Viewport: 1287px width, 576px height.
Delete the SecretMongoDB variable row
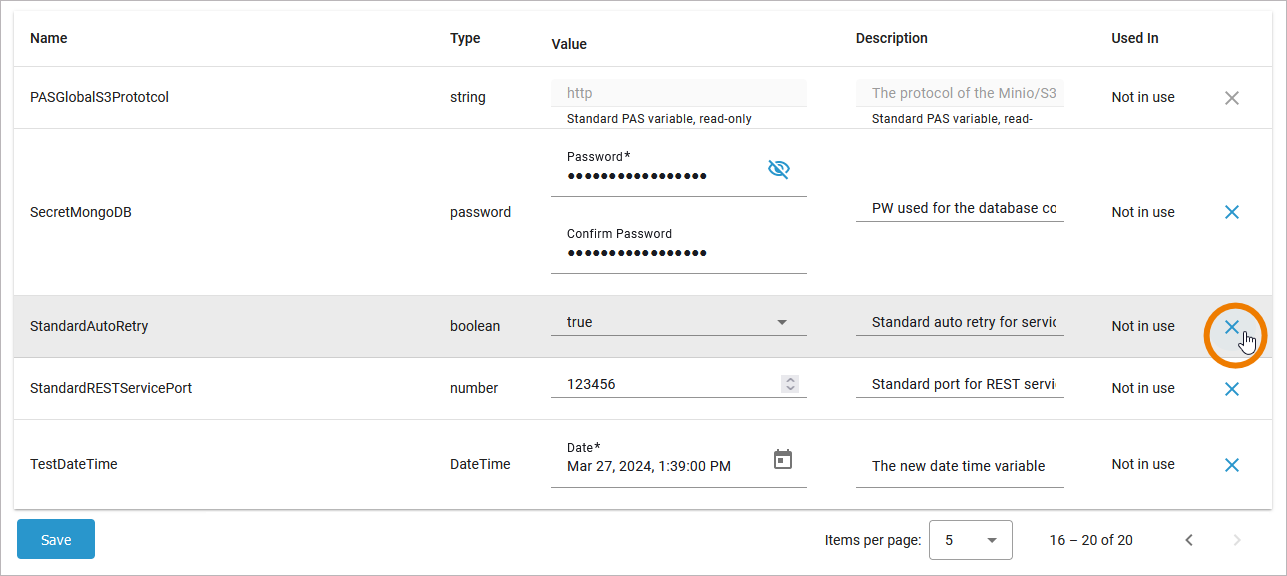(x=1232, y=212)
